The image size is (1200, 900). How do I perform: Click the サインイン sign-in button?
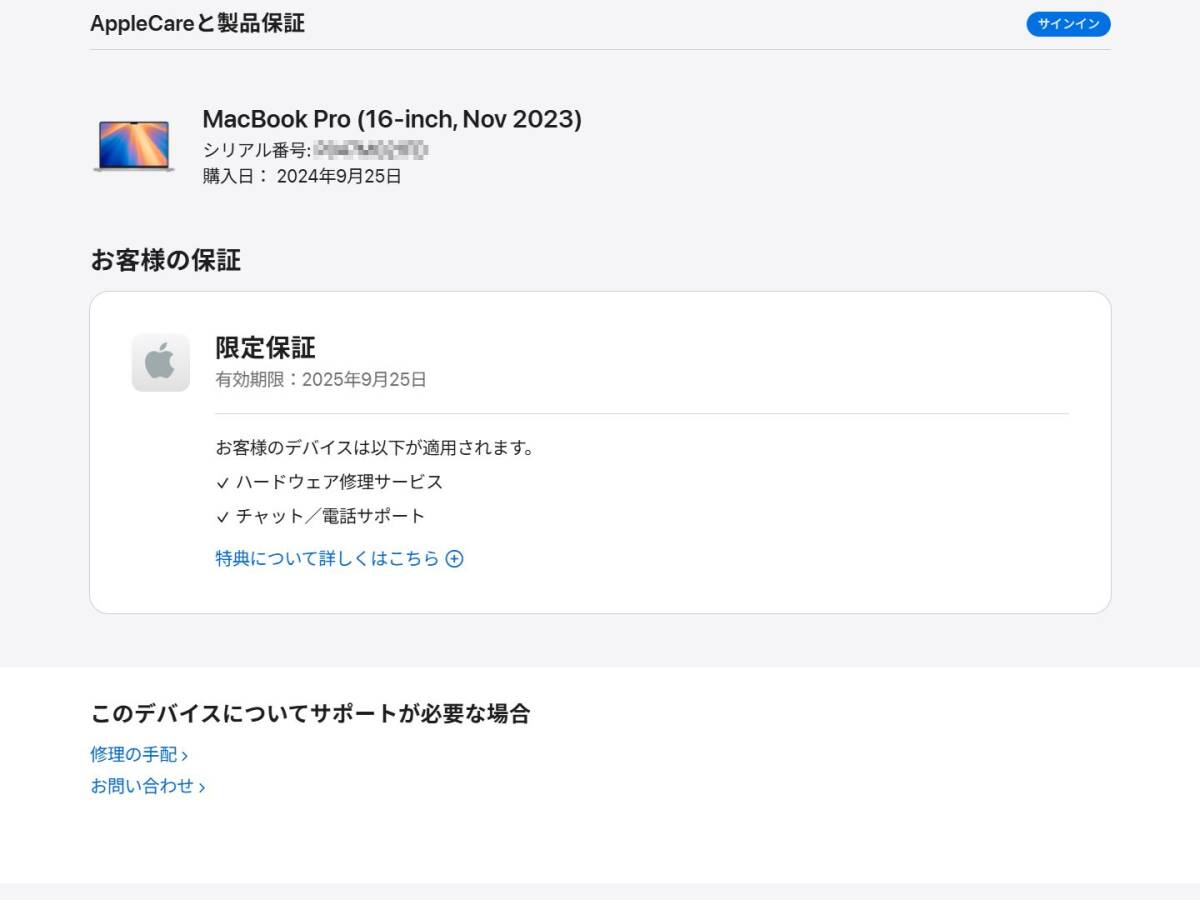1068,24
